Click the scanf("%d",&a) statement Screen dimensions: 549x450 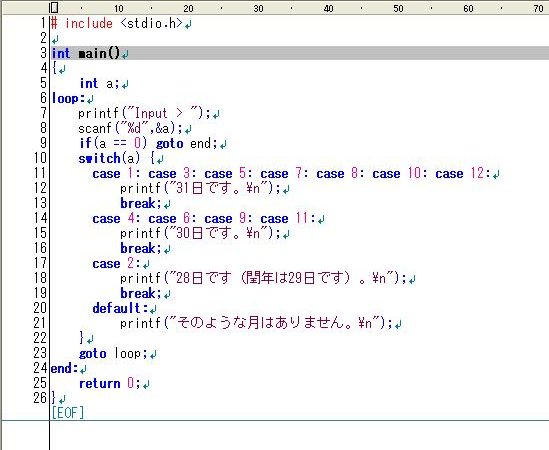130,129
